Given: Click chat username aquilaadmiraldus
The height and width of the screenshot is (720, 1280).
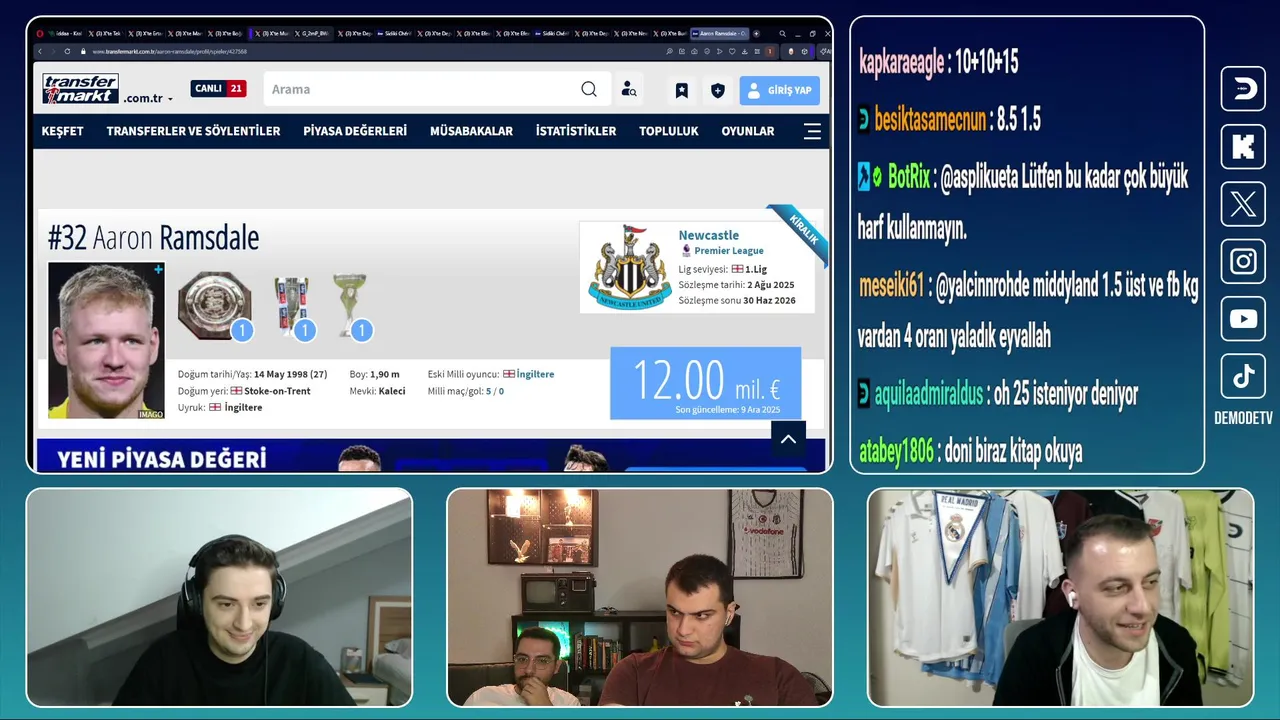Looking at the screenshot, I should 929,394.
